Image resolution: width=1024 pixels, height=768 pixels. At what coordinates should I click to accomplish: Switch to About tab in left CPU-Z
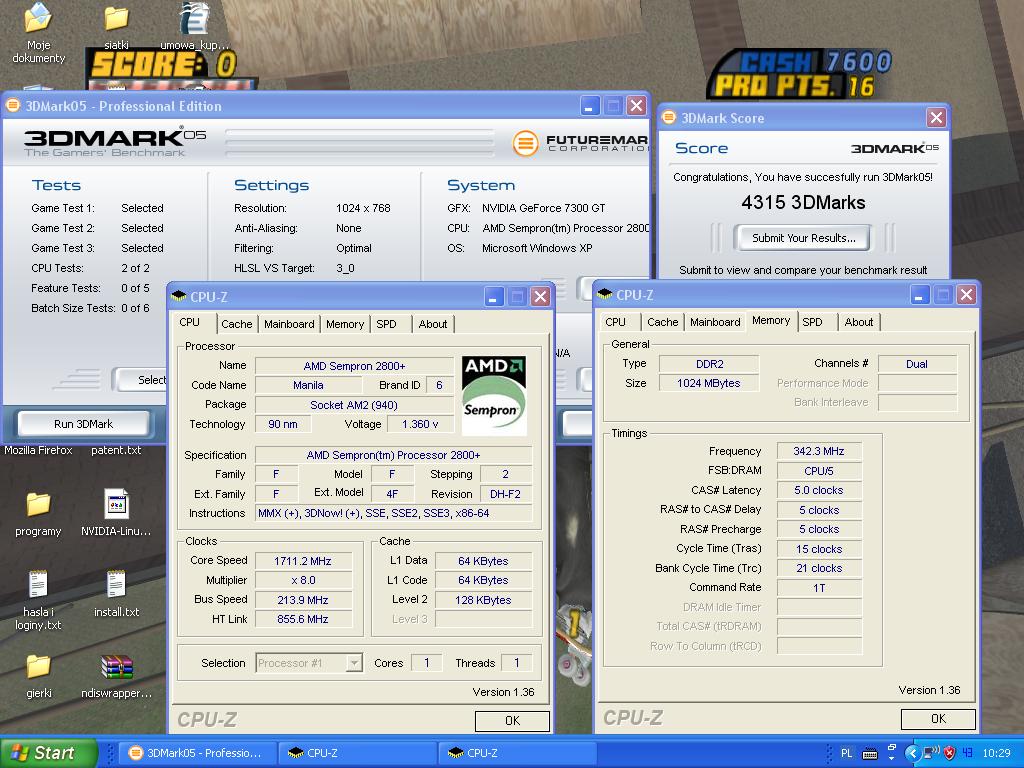[432, 324]
